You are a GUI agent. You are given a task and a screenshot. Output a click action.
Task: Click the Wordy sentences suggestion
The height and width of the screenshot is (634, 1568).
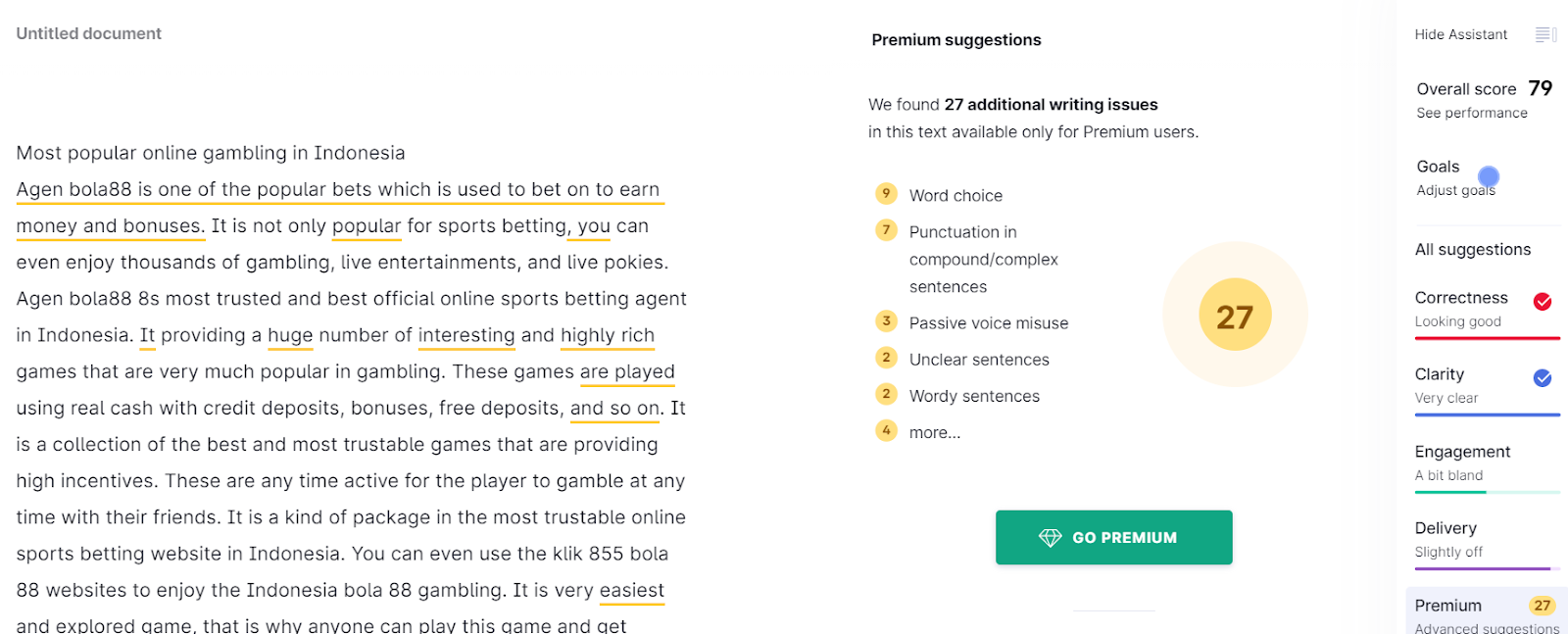pos(974,396)
